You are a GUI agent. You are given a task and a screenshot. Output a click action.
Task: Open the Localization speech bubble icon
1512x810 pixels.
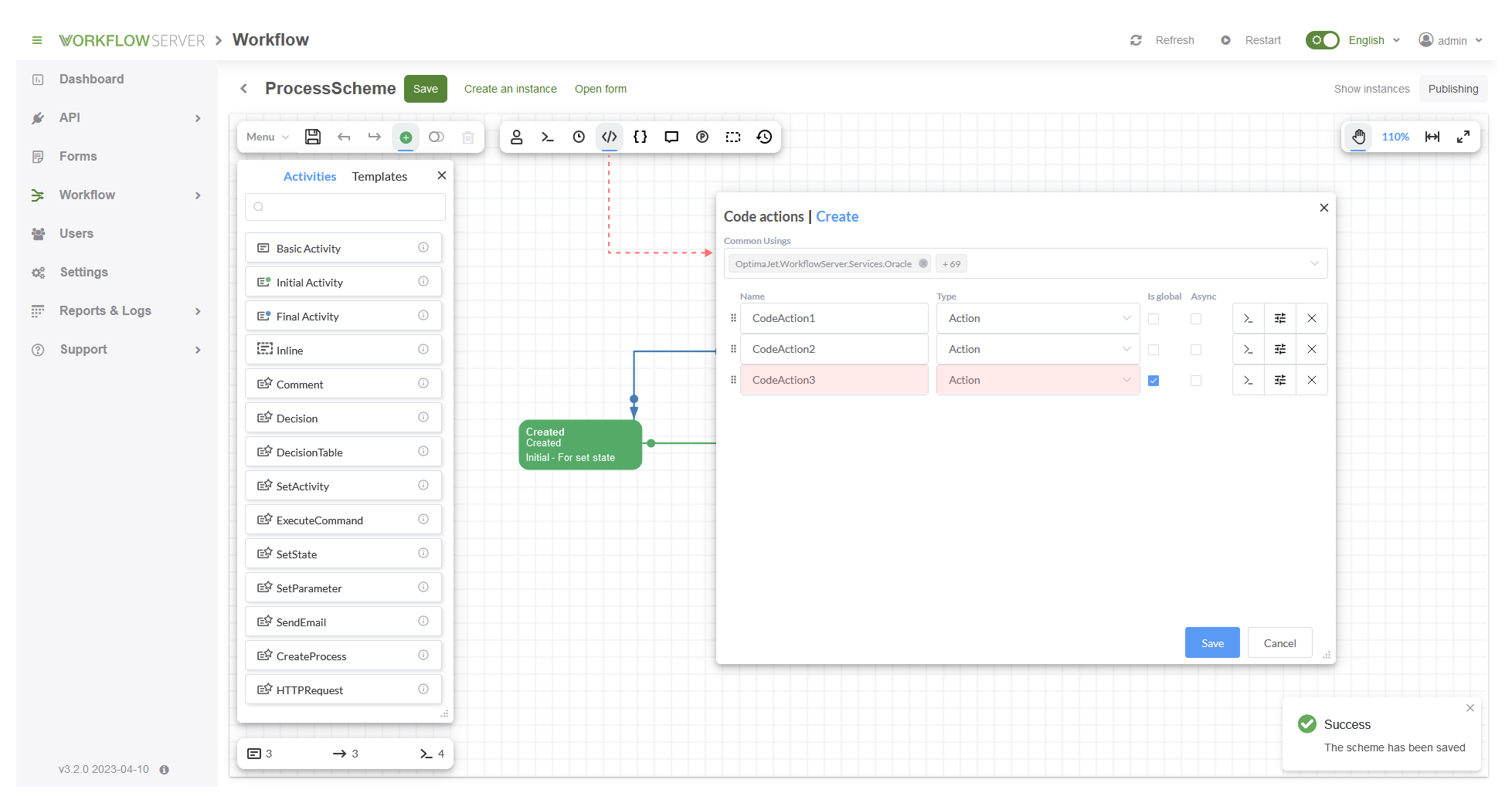671,137
